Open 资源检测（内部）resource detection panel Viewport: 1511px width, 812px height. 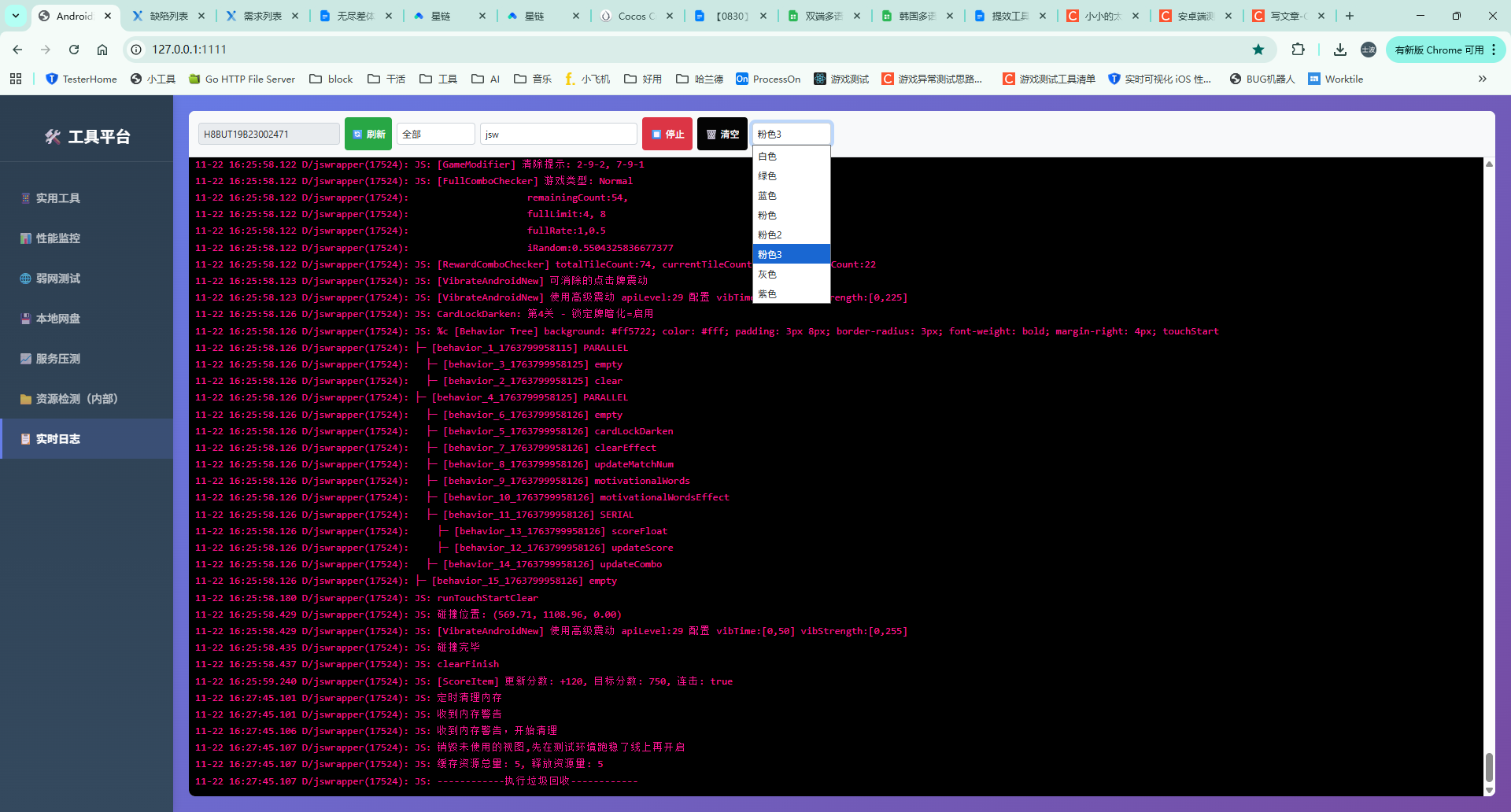click(76, 399)
